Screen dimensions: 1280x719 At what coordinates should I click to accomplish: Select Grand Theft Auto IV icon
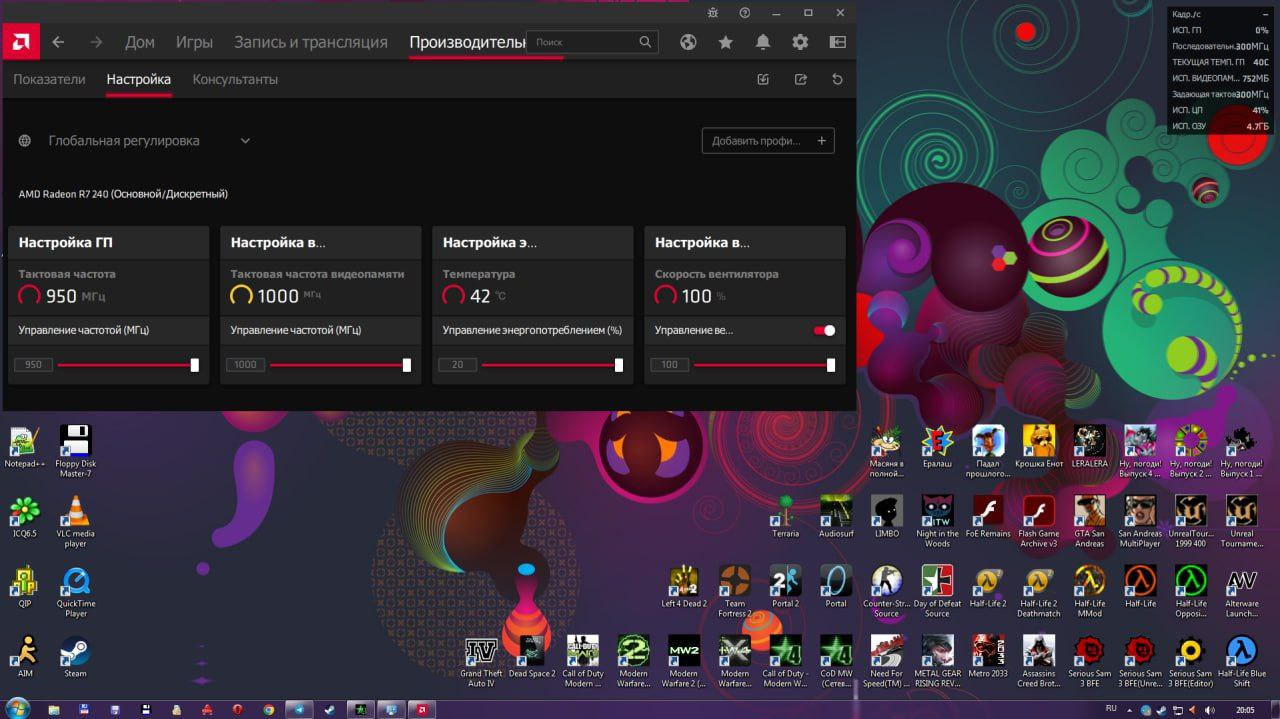point(481,662)
